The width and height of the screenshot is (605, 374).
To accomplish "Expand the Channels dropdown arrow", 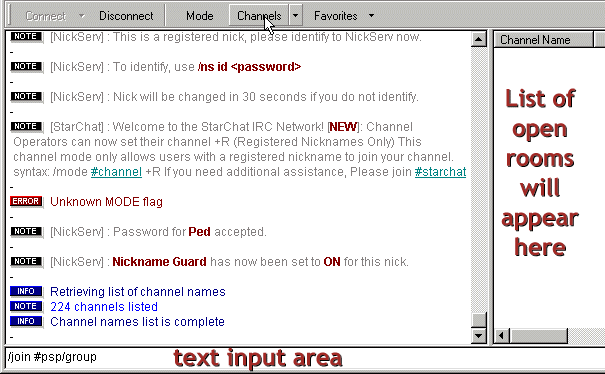I will coord(295,16).
